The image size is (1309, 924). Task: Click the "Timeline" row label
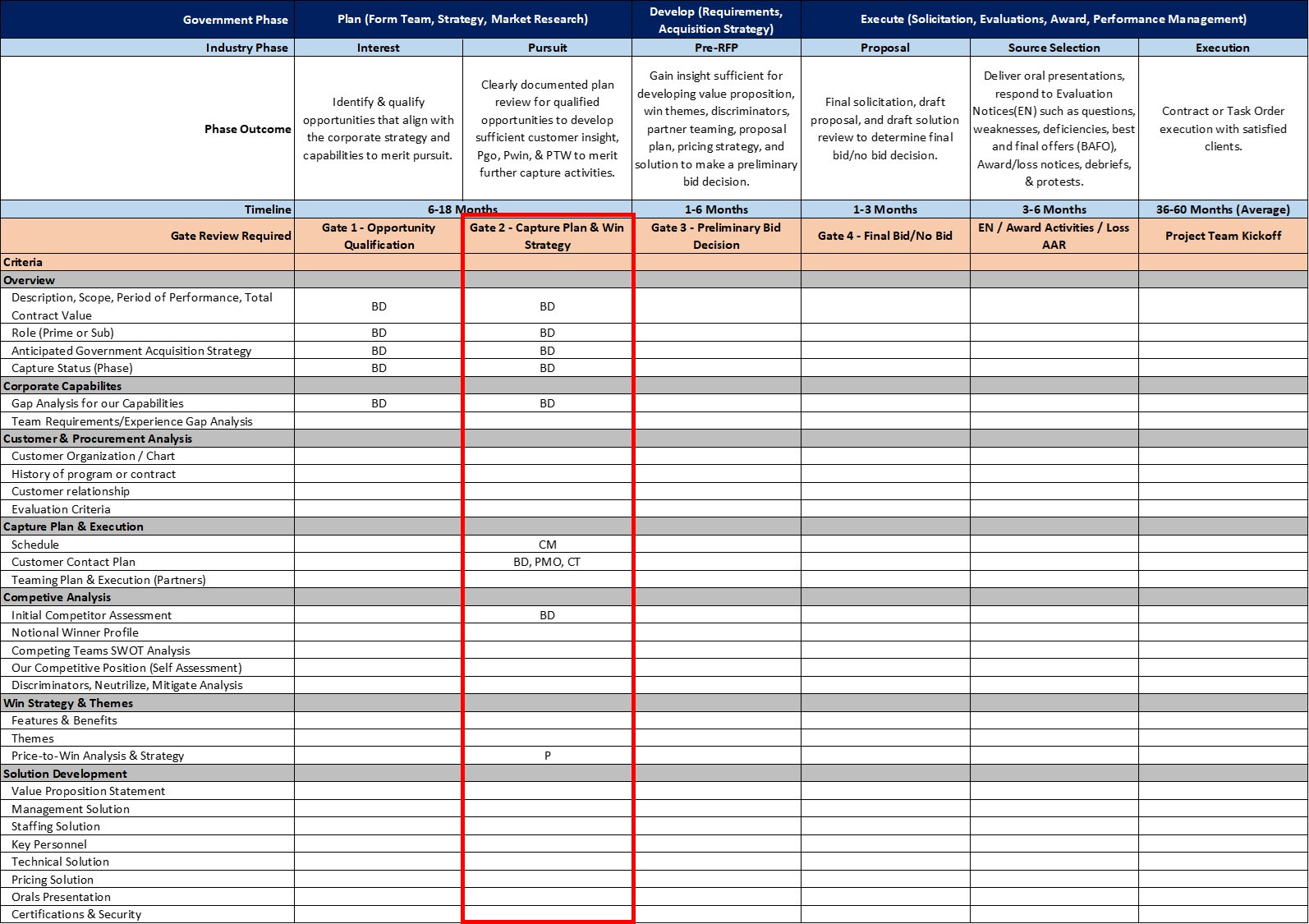[x=147, y=209]
